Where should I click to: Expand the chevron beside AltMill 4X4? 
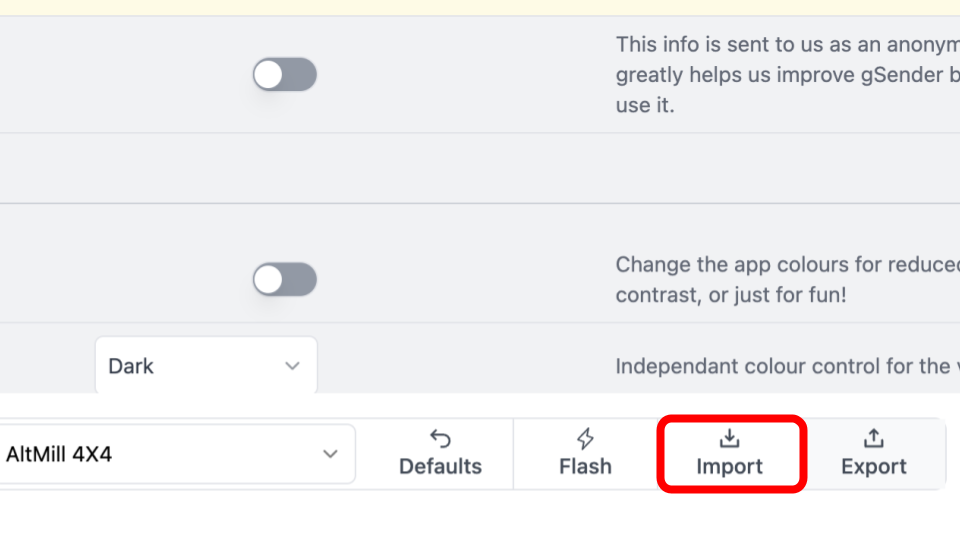pos(330,454)
